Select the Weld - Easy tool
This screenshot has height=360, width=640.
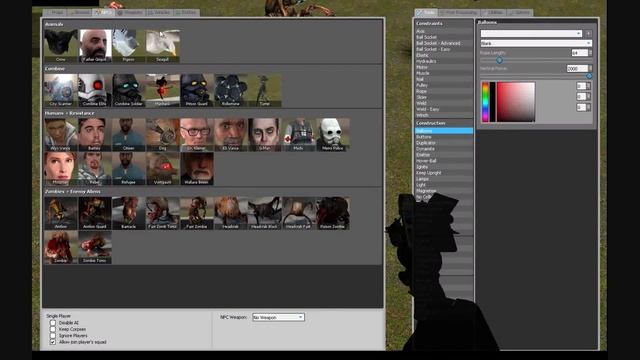(x=444, y=109)
